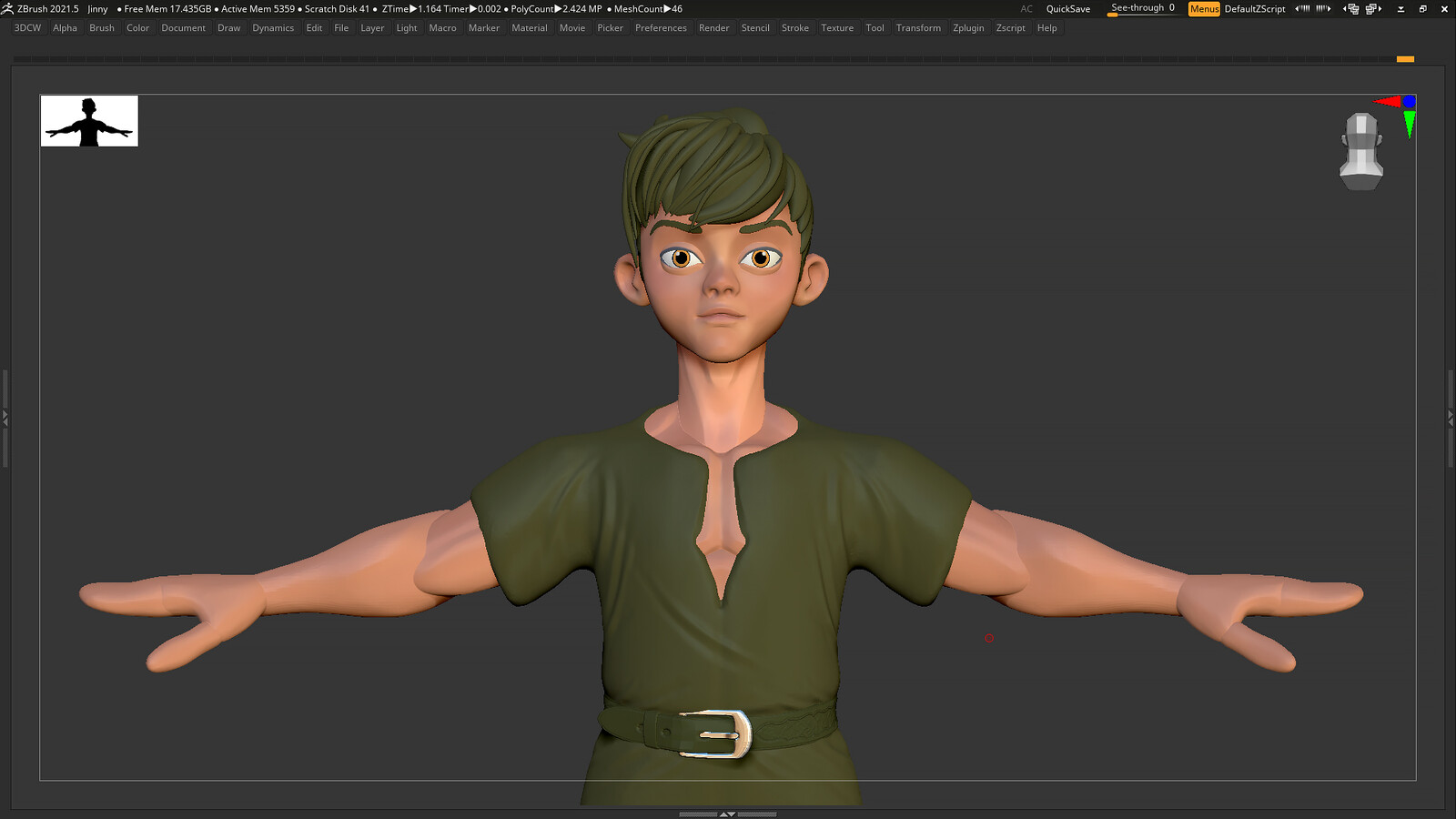This screenshot has height=819, width=1456.
Task: Load next UI colors arrow icon
Action: pos(1323,8)
